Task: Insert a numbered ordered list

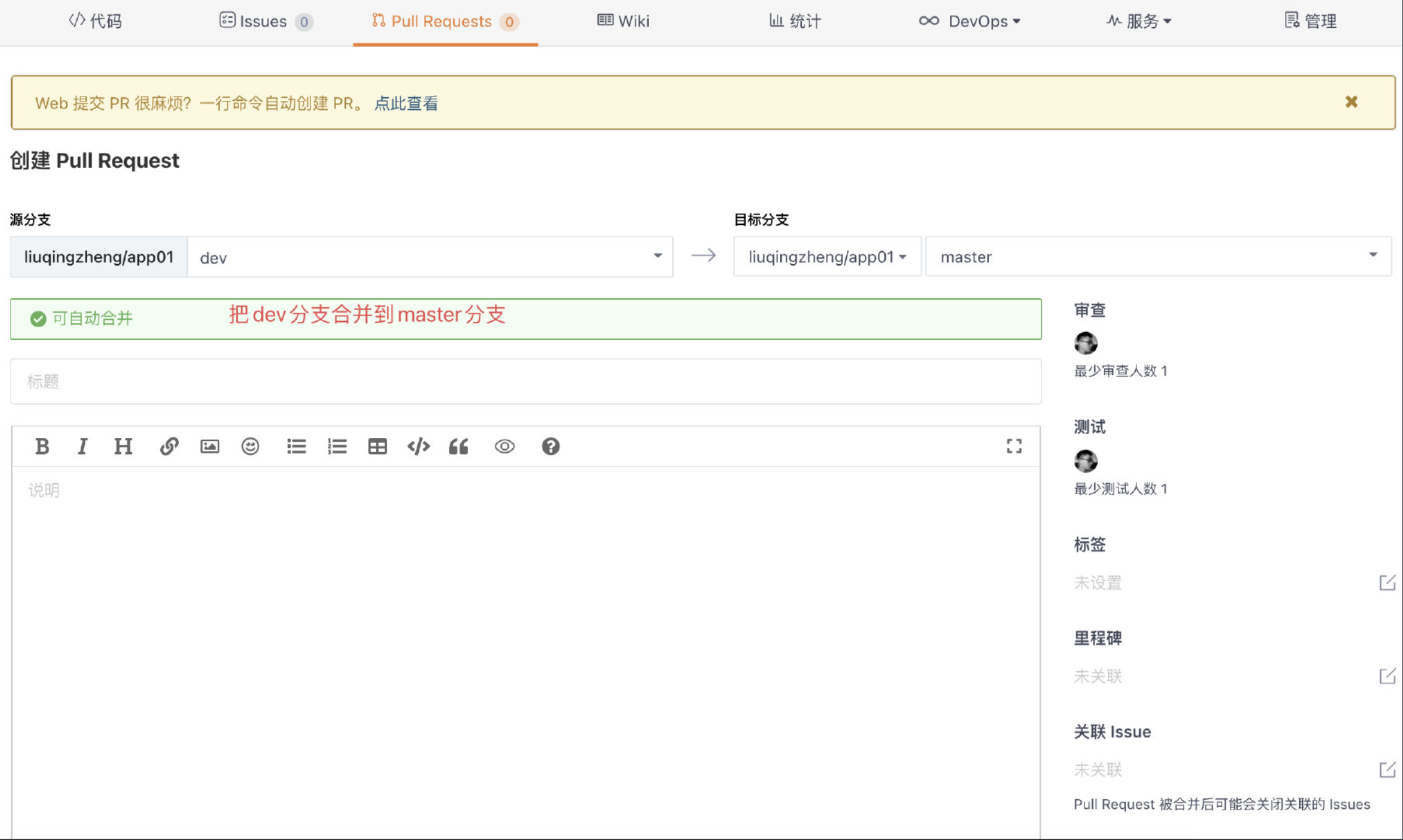Action: point(337,446)
